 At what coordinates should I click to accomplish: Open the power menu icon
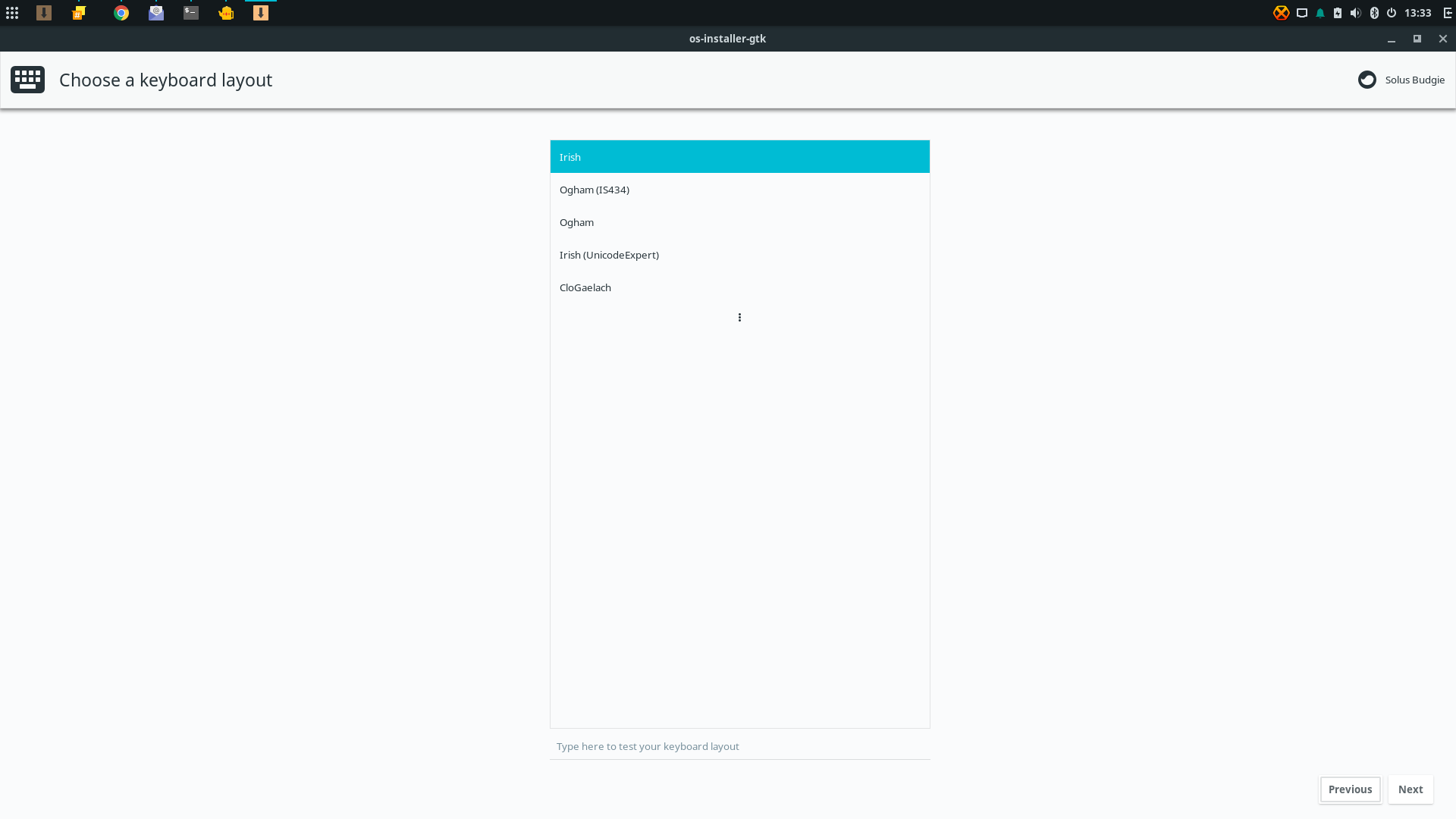[1392, 13]
